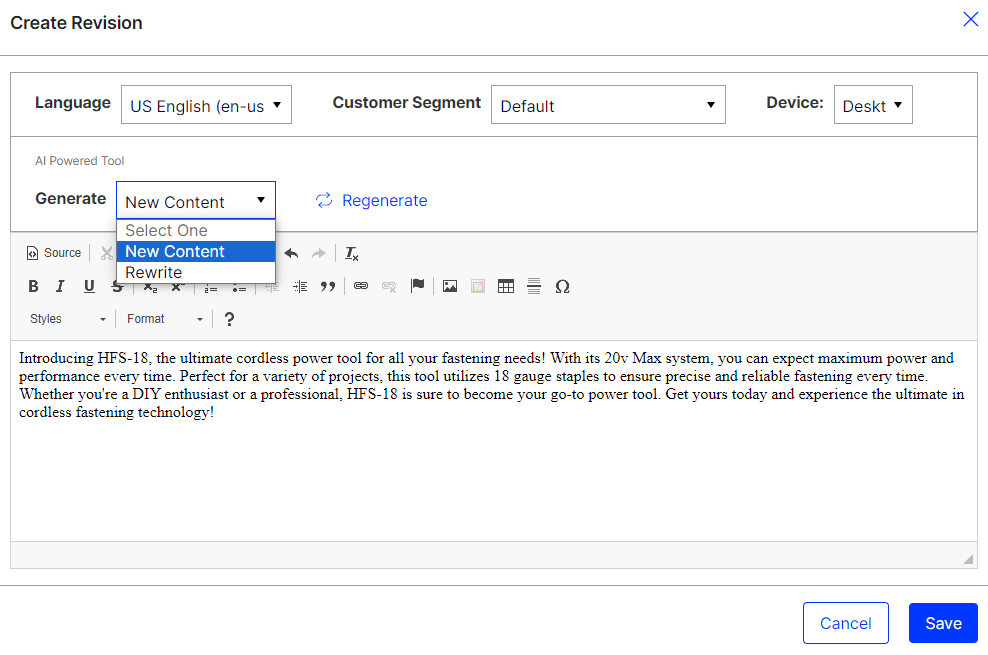Image resolution: width=988 pixels, height=655 pixels.
Task: Click the Unlink icon
Action: 389,287
